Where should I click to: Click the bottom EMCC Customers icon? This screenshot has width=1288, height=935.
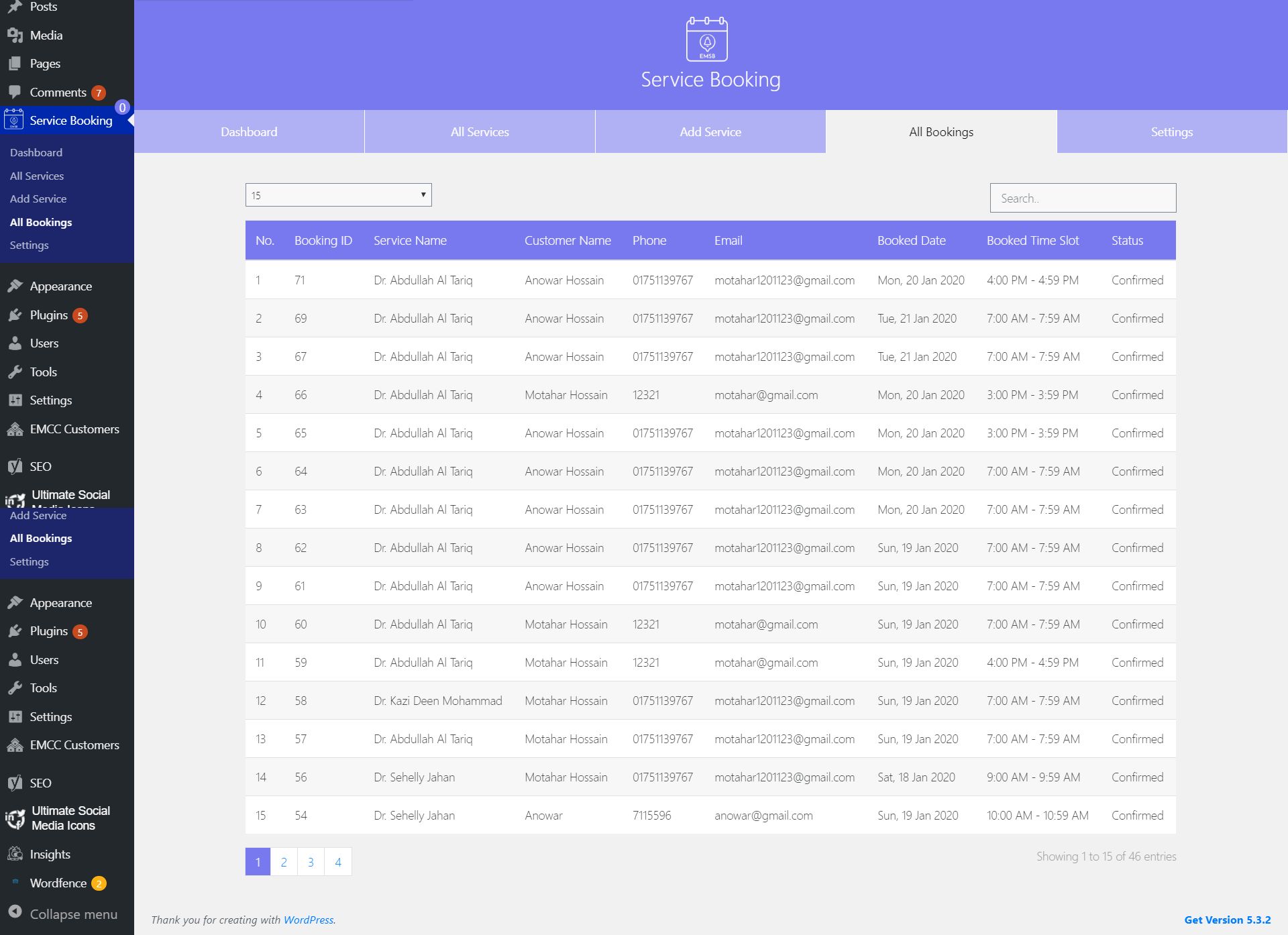coord(15,745)
